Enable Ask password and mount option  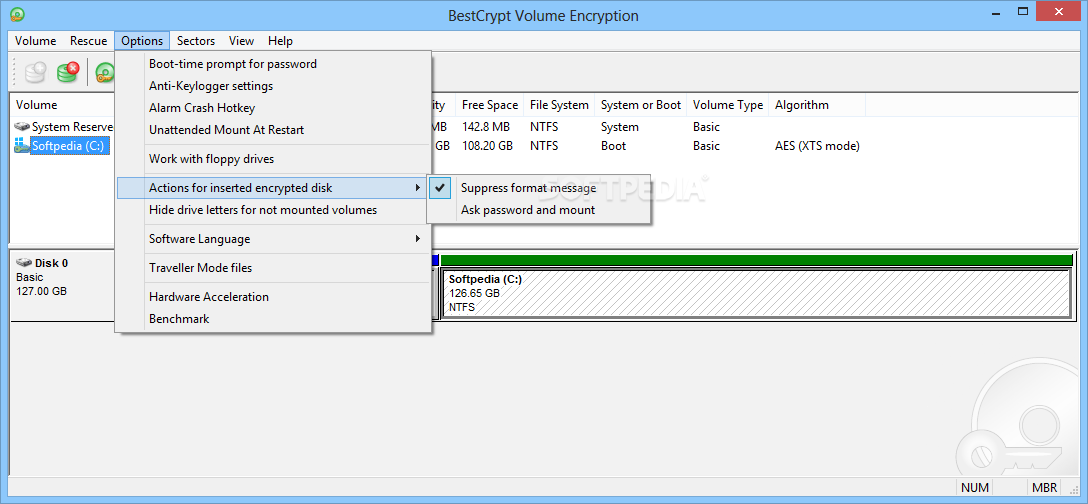(x=539, y=210)
